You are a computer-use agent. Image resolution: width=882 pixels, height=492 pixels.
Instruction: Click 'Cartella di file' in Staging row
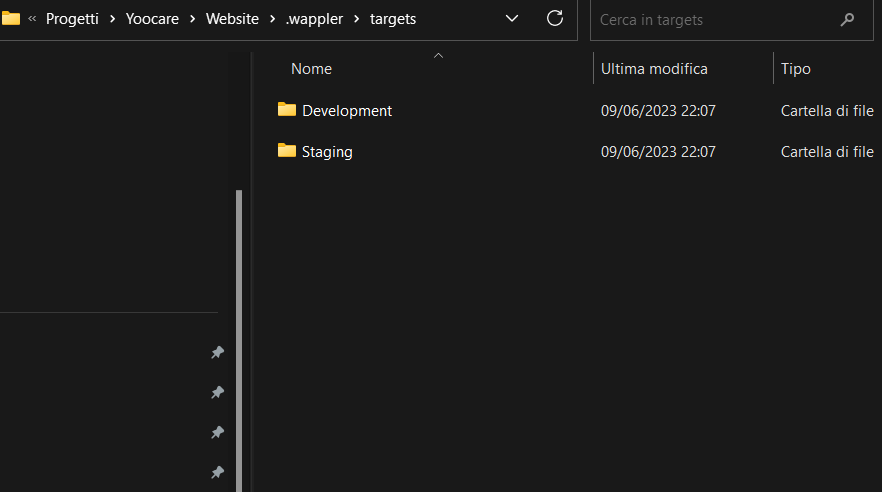[827, 152]
